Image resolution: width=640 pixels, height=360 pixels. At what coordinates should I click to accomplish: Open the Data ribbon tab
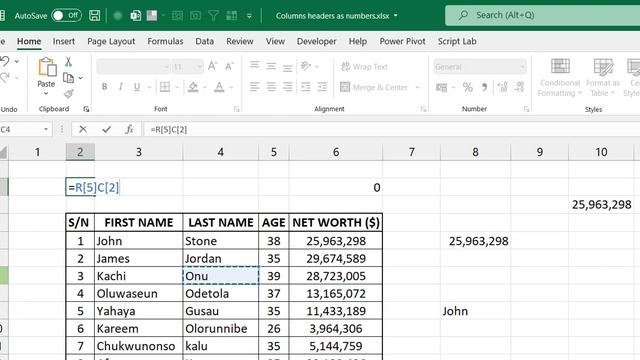tap(204, 41)
